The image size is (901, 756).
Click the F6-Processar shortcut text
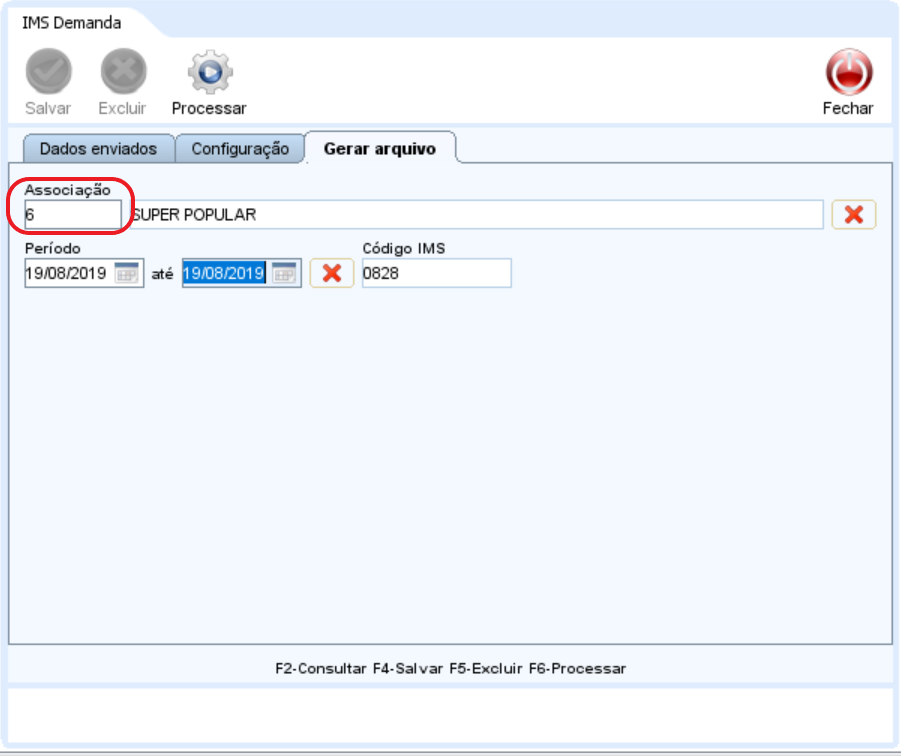tap(577, 668)
